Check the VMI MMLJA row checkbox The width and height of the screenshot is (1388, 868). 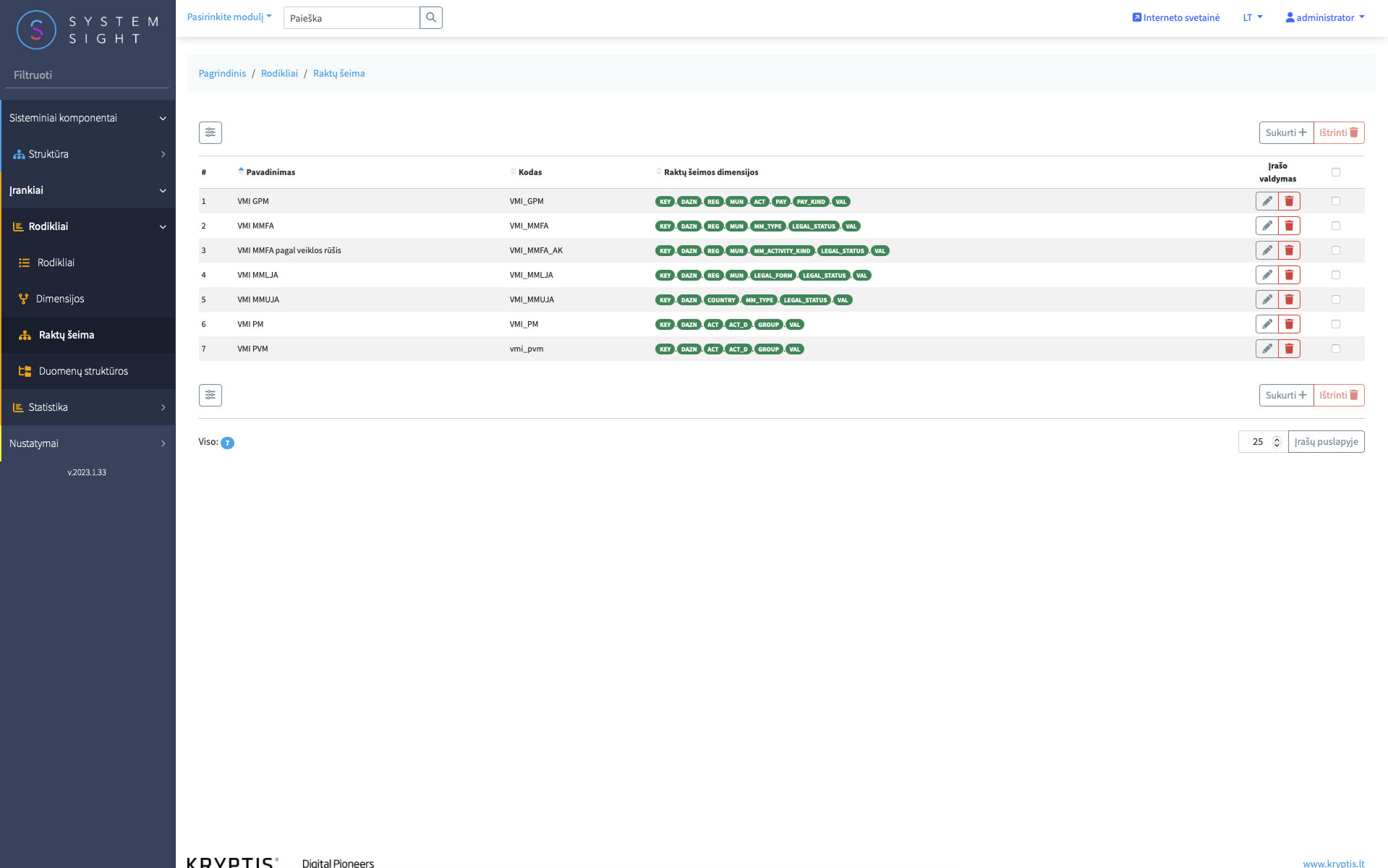pos(1336,275)
